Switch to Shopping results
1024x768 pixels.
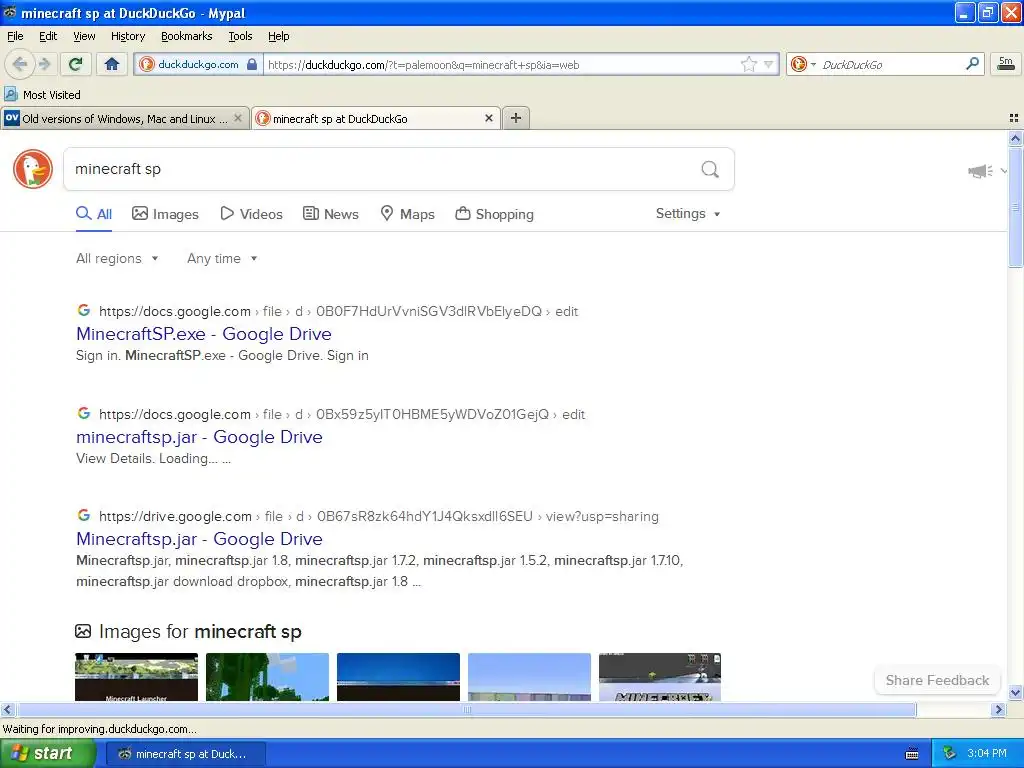(x=494, y=214)
